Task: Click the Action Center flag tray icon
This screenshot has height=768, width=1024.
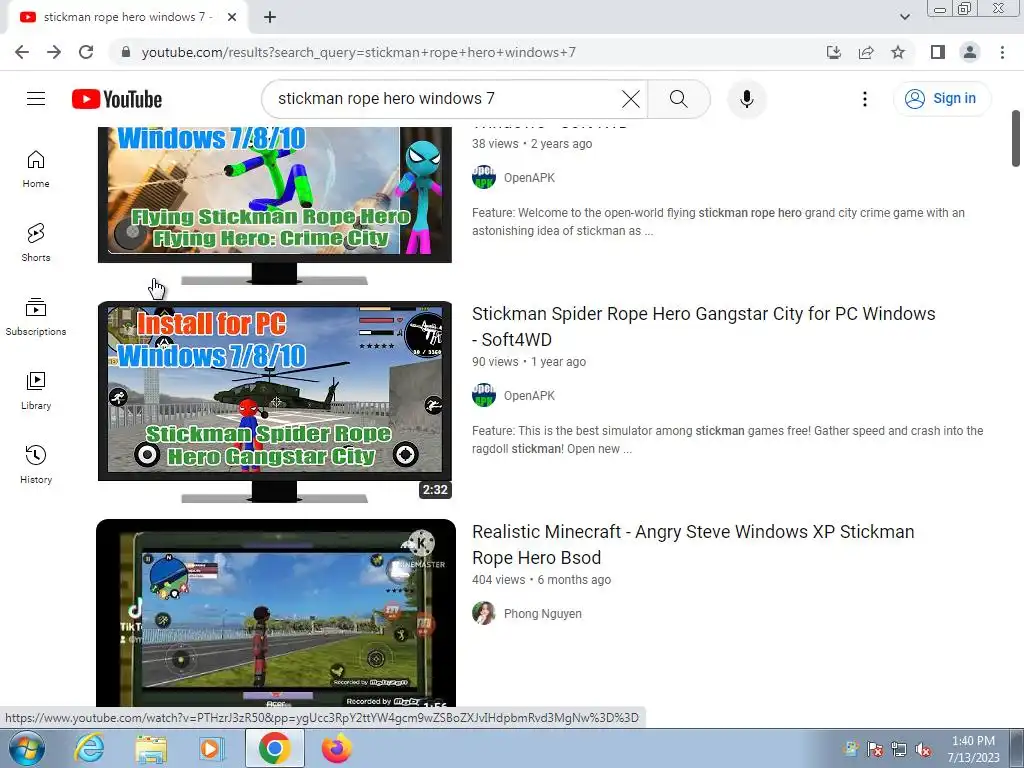Action: [874, 749]
